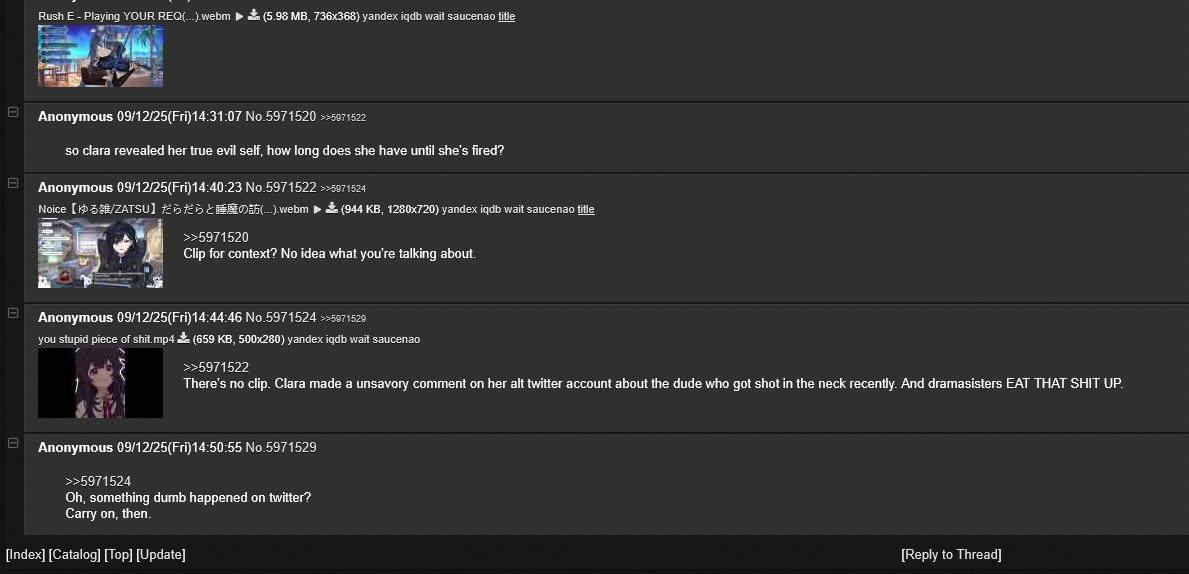Search saucenao for the mp4 file

396,339
